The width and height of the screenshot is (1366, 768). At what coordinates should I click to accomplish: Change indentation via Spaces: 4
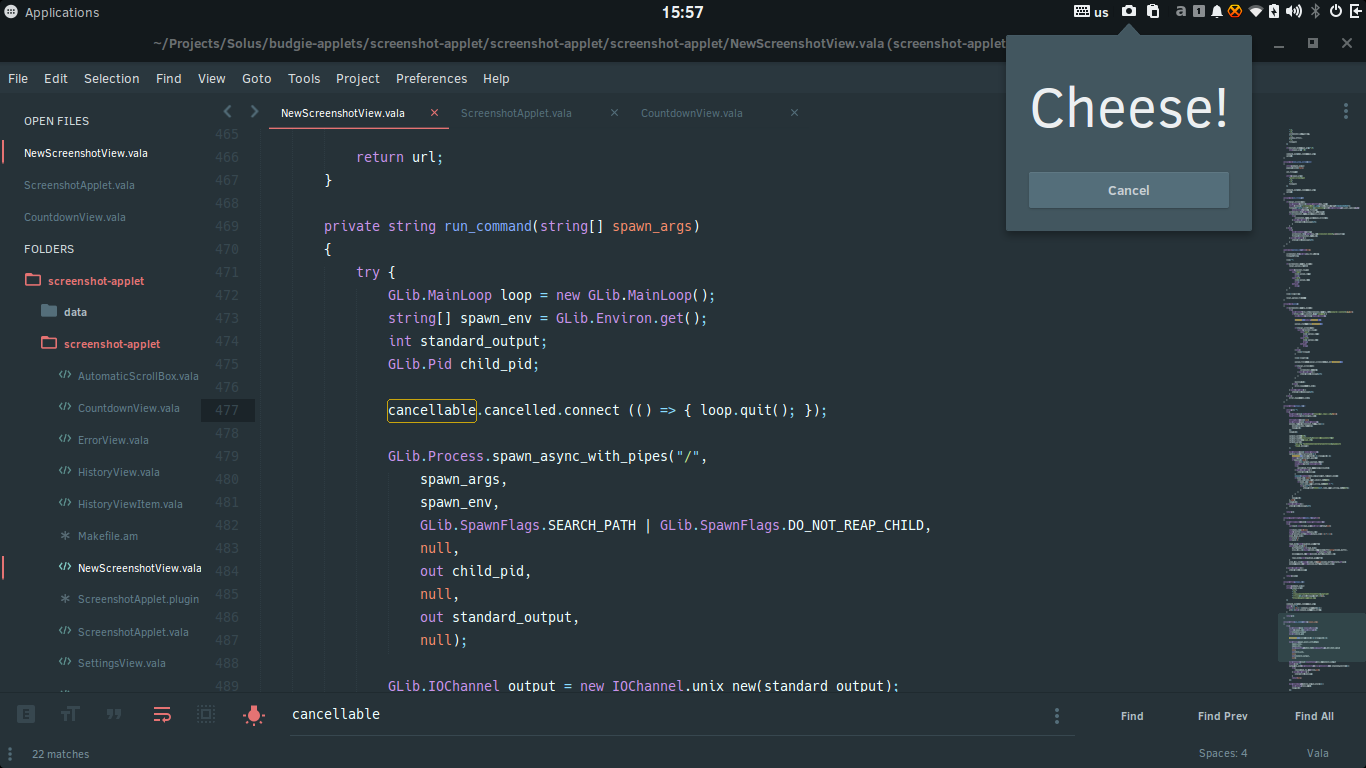pyautogui.click(x=1223, y=753)
